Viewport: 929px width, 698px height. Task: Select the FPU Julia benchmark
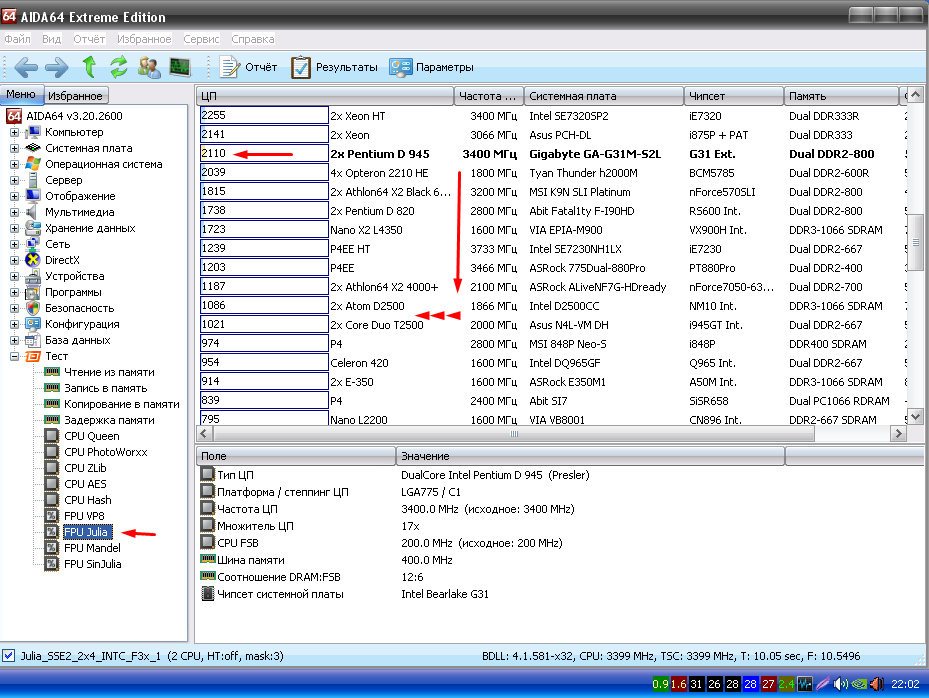pos(78,532)
